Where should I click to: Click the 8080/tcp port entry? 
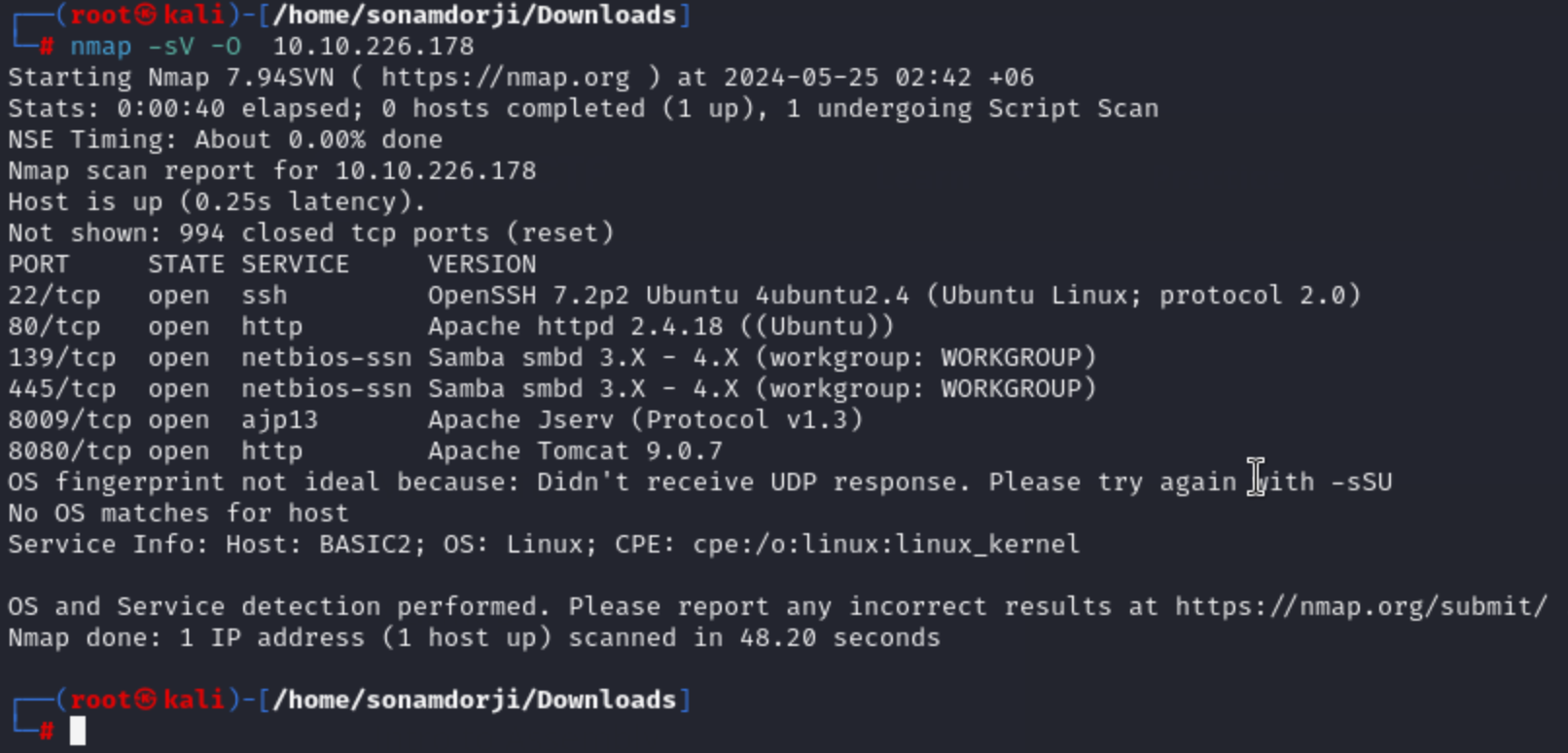pyautogui.click(x=69, y=450)
